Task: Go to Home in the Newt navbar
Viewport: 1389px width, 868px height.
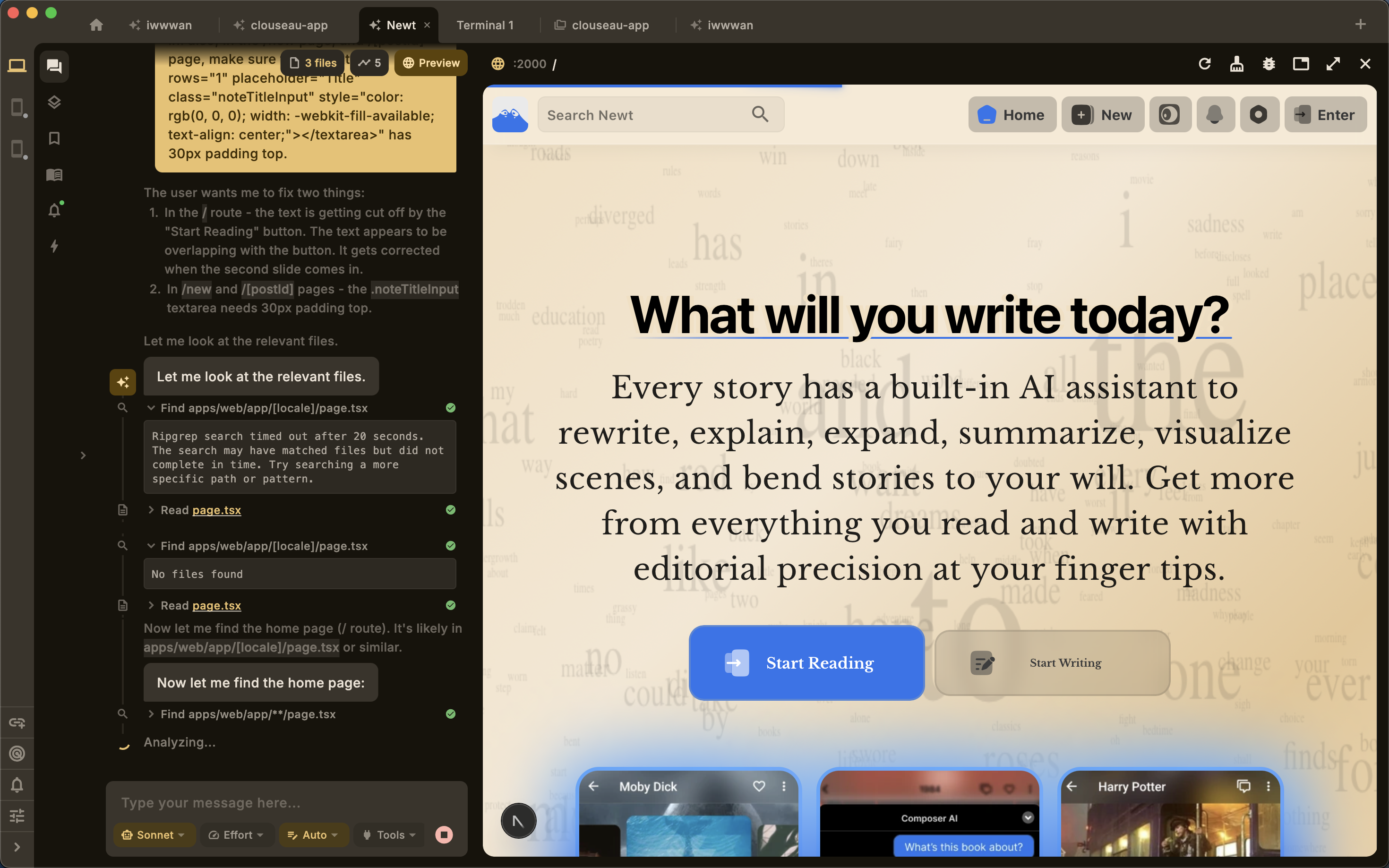Action: (x=1012, y=115)
